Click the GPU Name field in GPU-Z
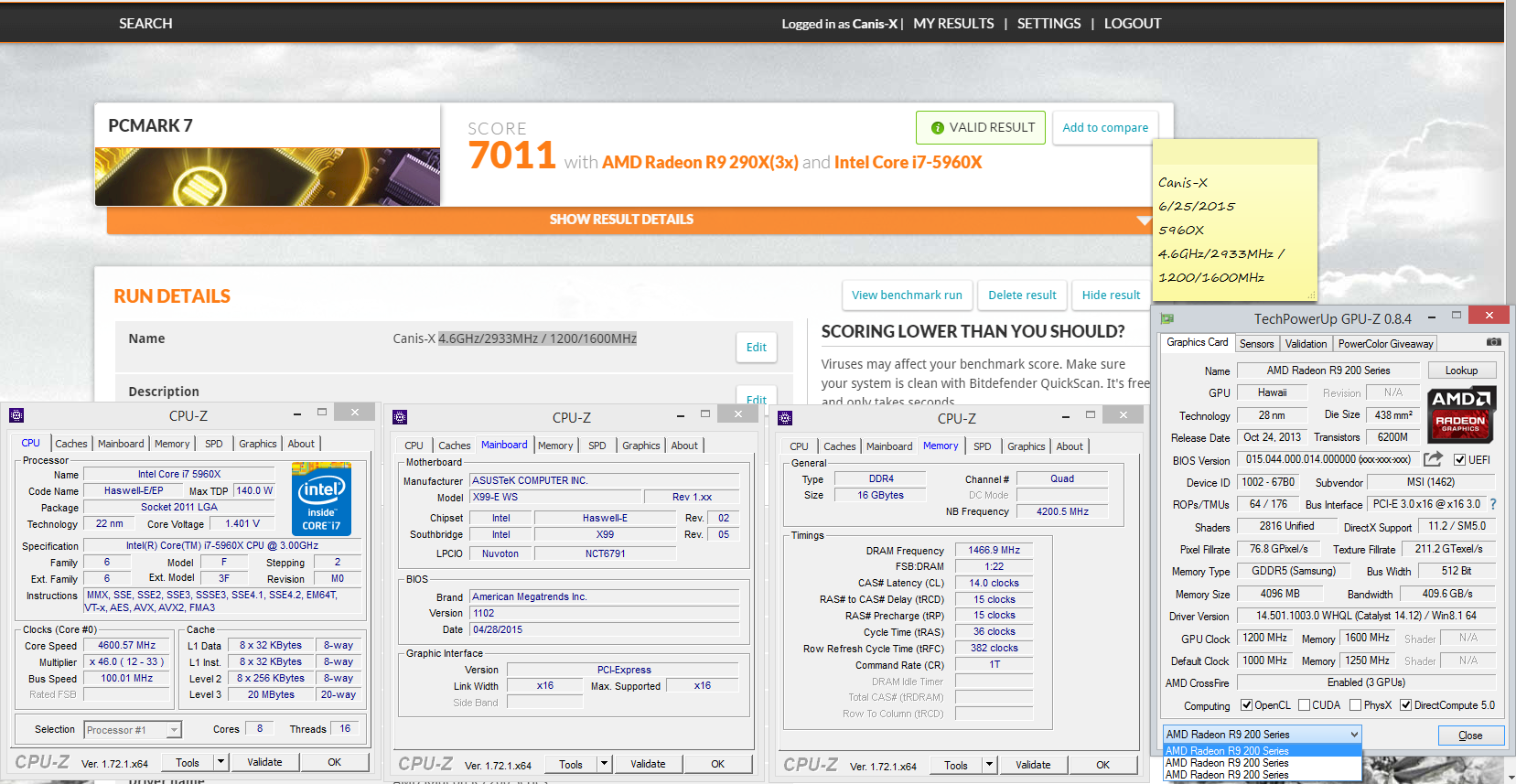The width and height of the screenshot is (1516, 784). (x=1328, y=371)
